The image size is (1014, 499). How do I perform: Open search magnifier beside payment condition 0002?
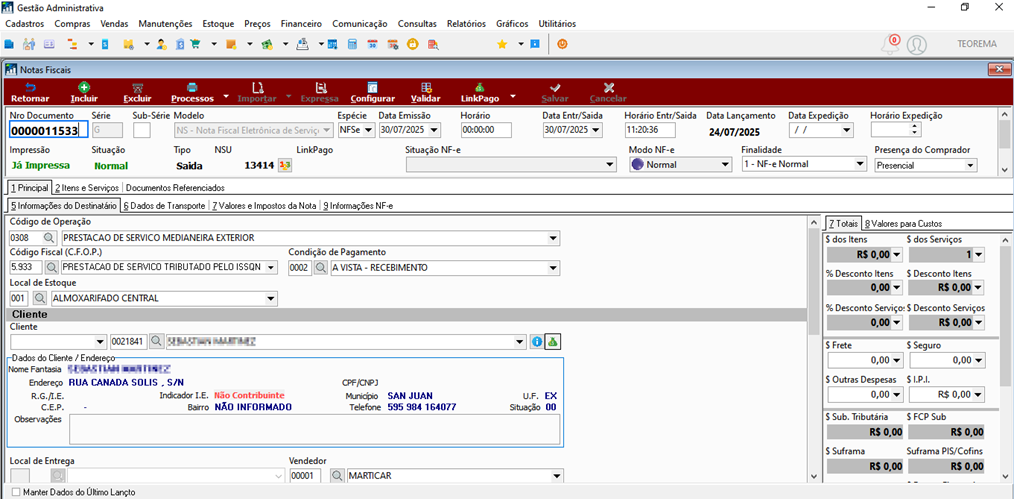pyautogui.click(x=321, y=267)
